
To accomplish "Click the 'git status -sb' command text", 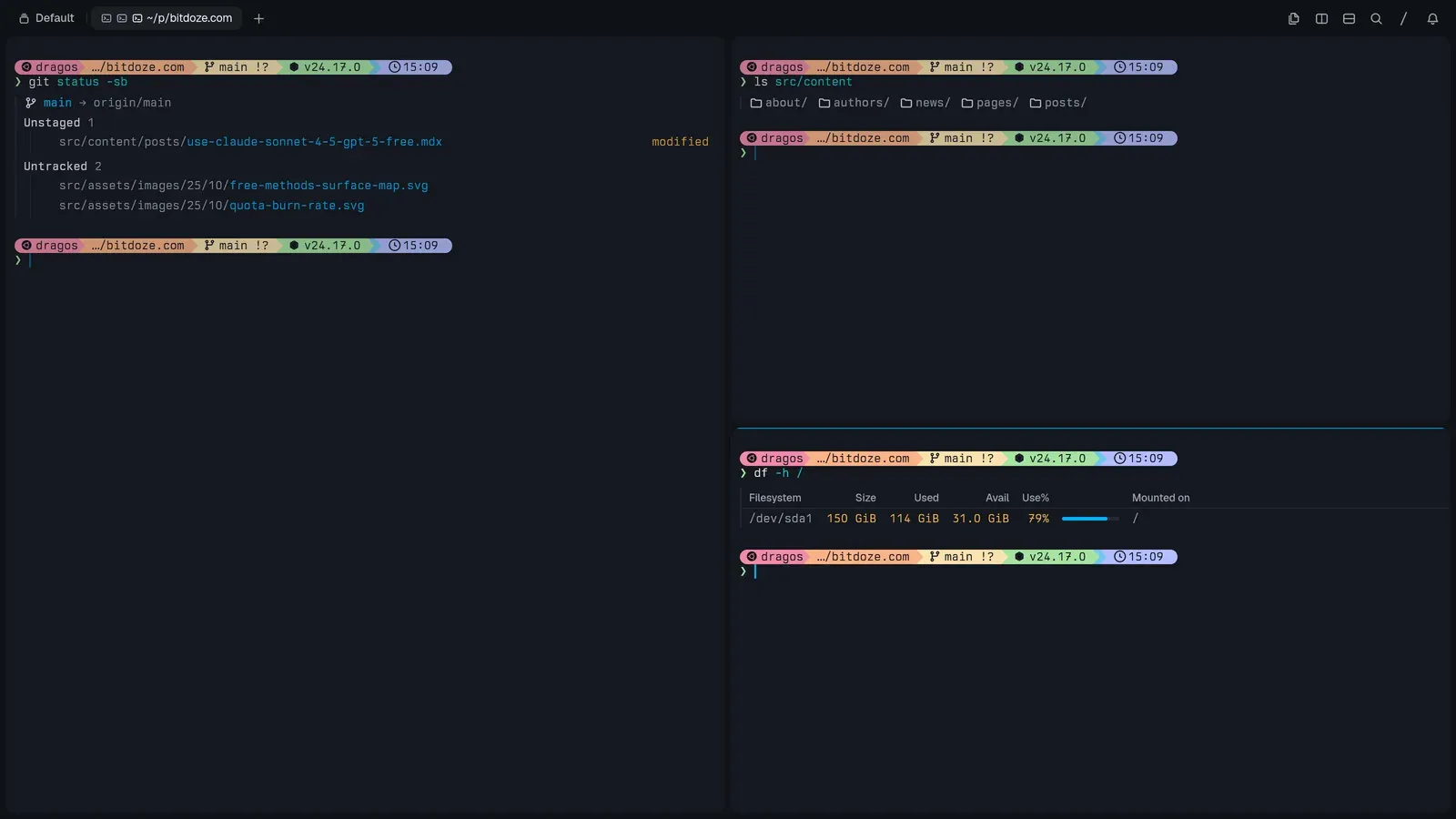I will 77,82.
